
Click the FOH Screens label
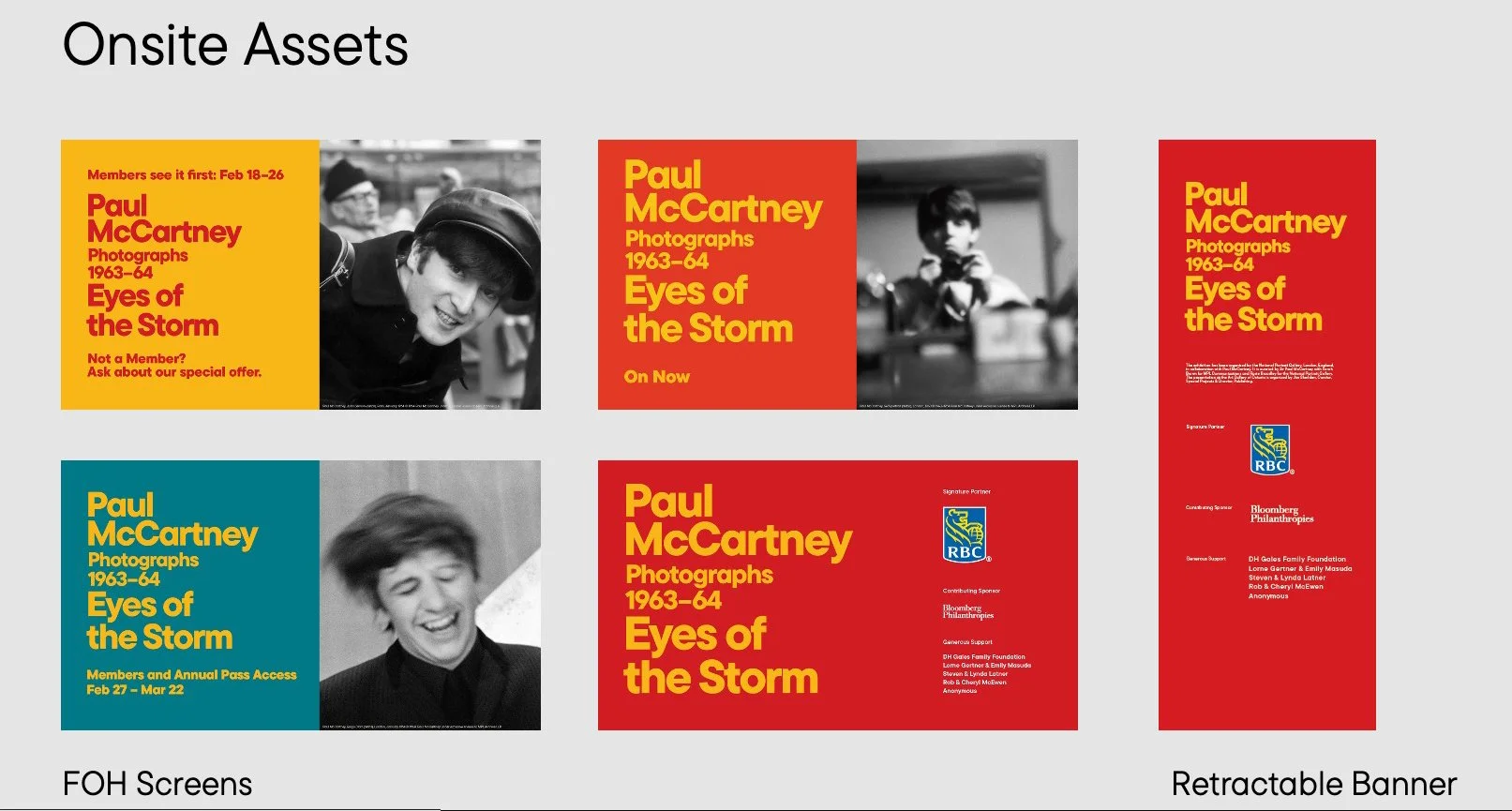pyautogui.click(x=157, y=783)
